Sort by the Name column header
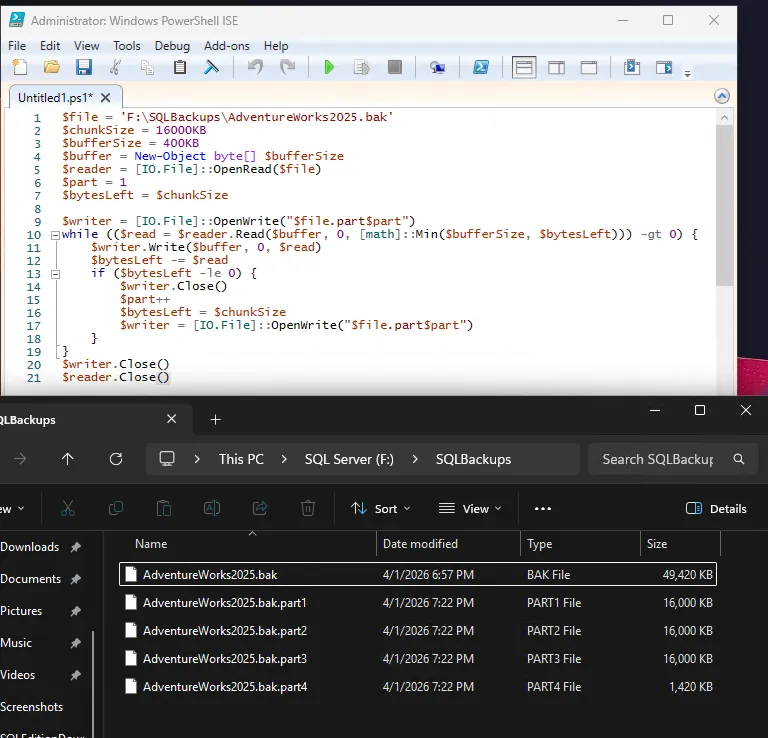The height and width of the screenshot is (738, 768). click(x=151, y=544)
